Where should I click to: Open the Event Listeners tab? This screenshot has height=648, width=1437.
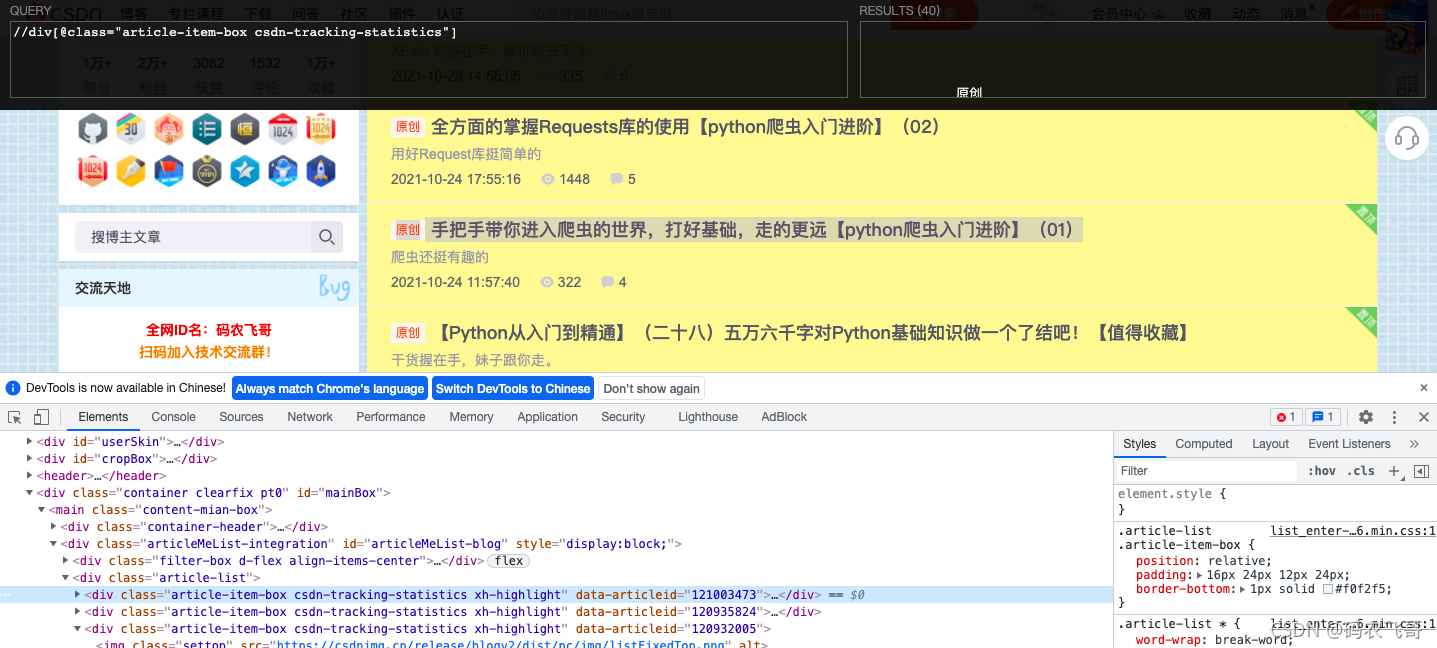pyautogui.click(x=1349, y=444)
